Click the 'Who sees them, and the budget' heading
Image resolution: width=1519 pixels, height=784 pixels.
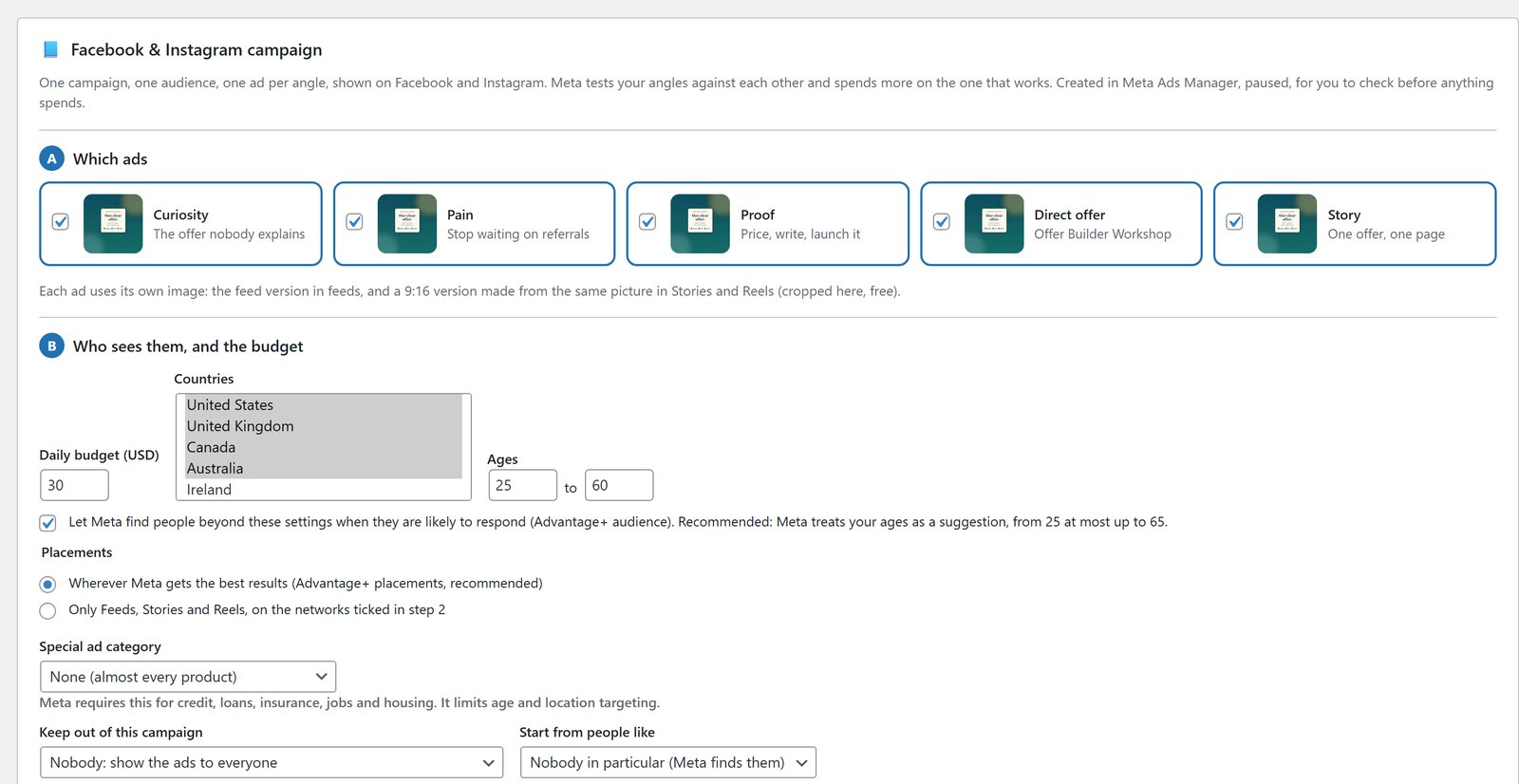coord(188,346)
